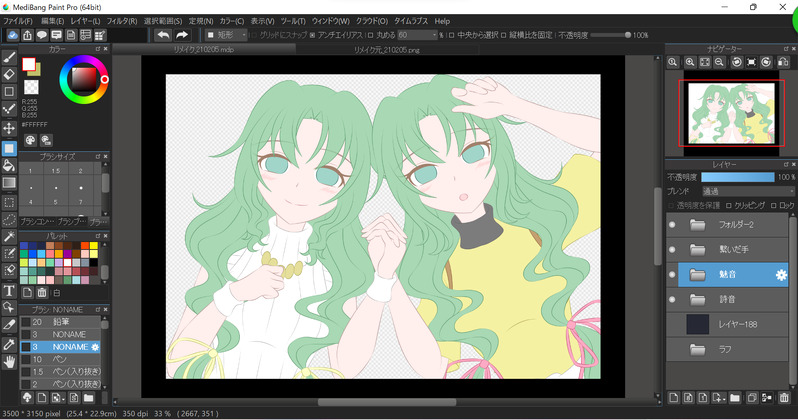This screenshot has height=420, width=798.
Task: Open the ファイル(F) menu
Action: 18,21
